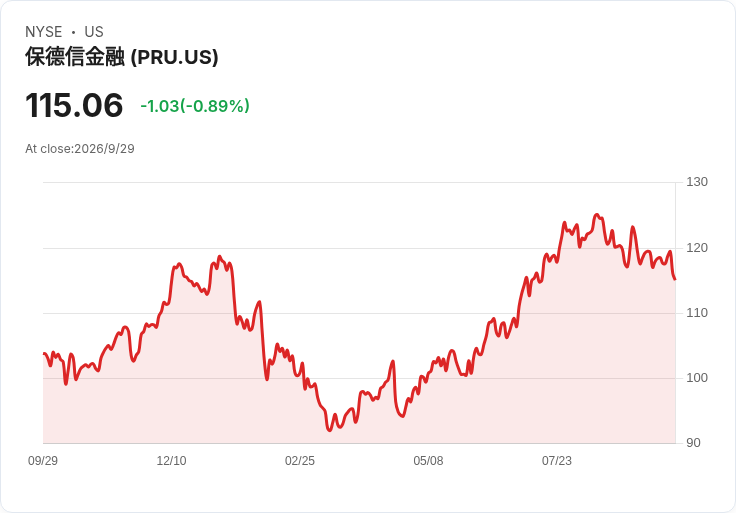
Task: Click the 115.06 current price
Action: pyautogui.click(x=74, y=105)
